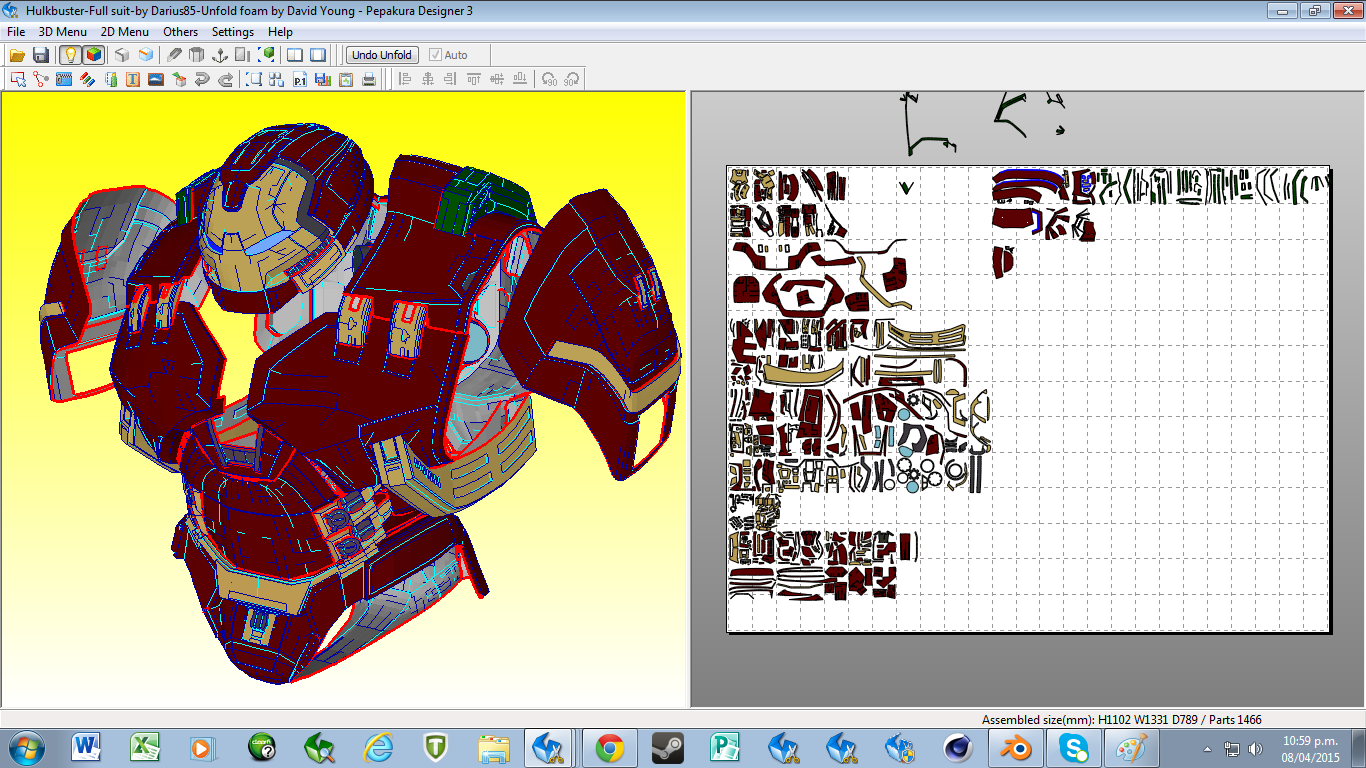The width and height of the screenshot is (1366, 768).
Task: Click the Undo Unfold button
Action: click(382, 55)
